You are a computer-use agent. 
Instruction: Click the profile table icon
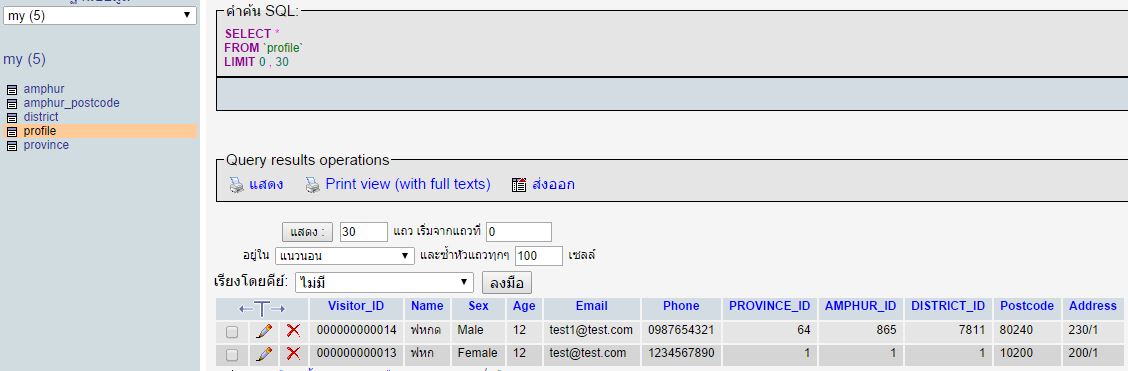(x=12, y=132)
